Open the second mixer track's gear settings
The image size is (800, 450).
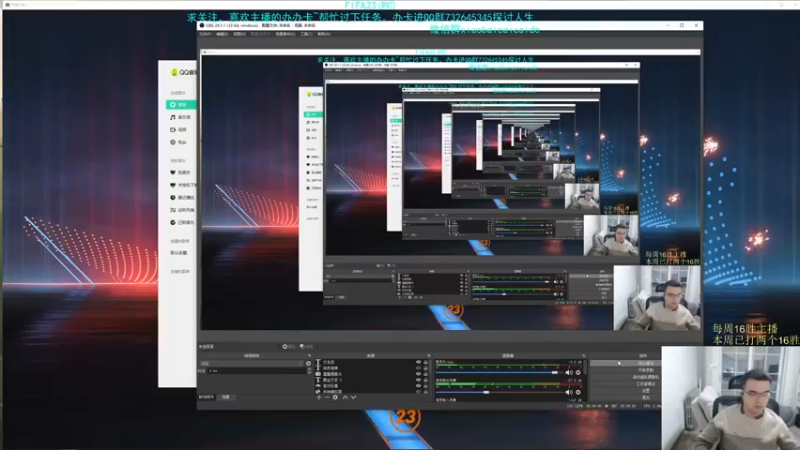coord(578,392)
